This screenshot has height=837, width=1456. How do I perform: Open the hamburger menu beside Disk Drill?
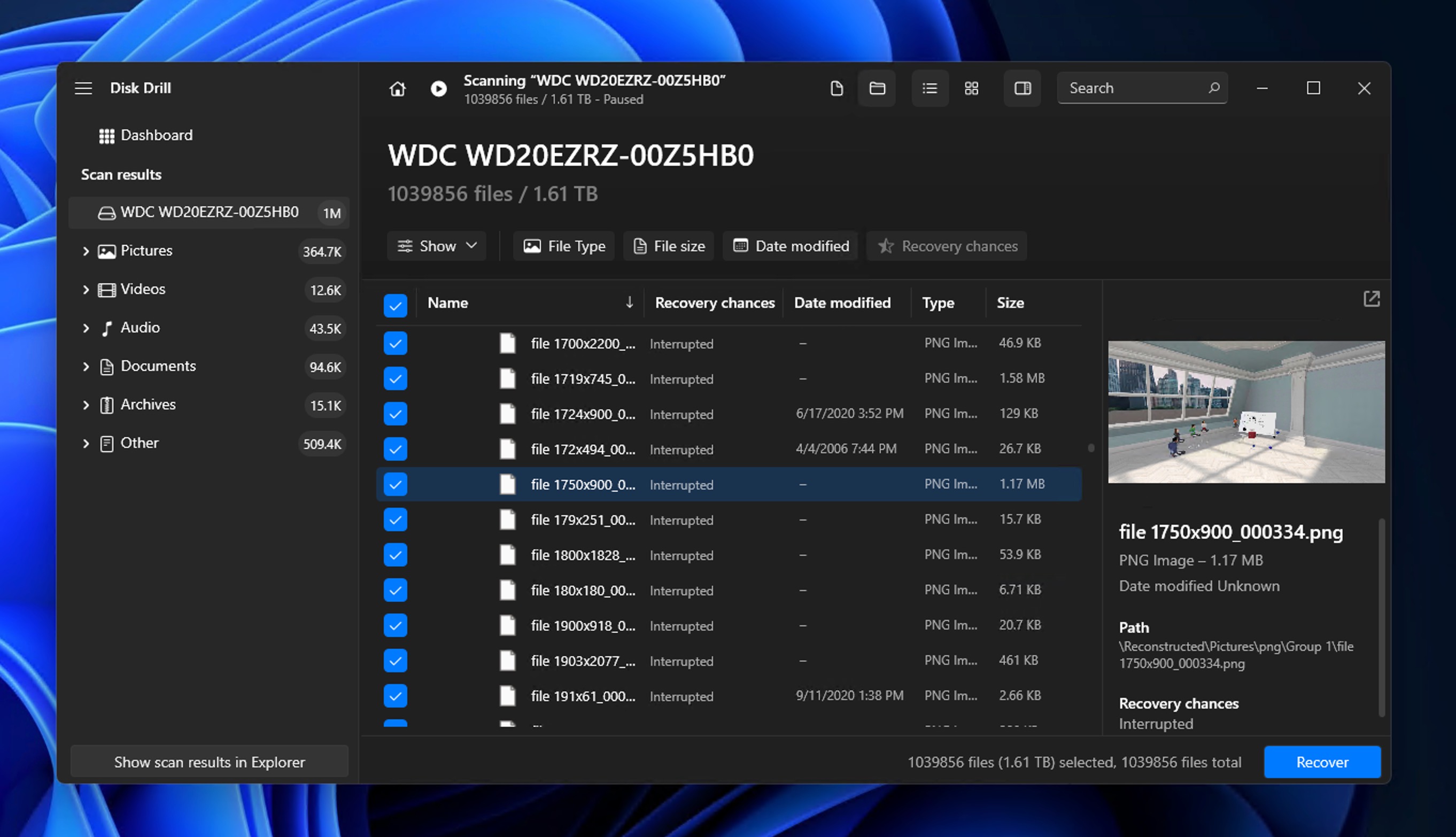point(83,88)
